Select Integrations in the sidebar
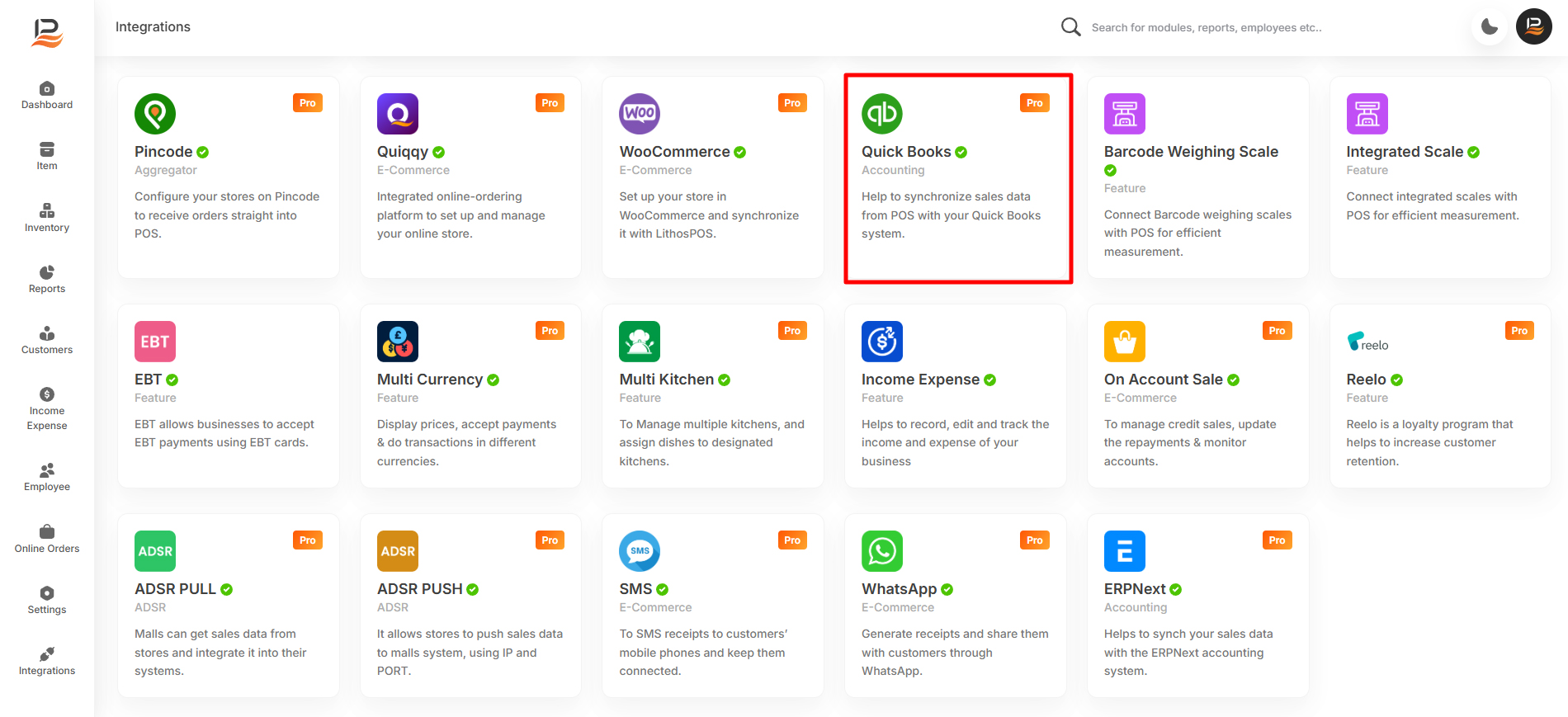Viewport: 1568px width, 717px height. (x=47, y=661)
